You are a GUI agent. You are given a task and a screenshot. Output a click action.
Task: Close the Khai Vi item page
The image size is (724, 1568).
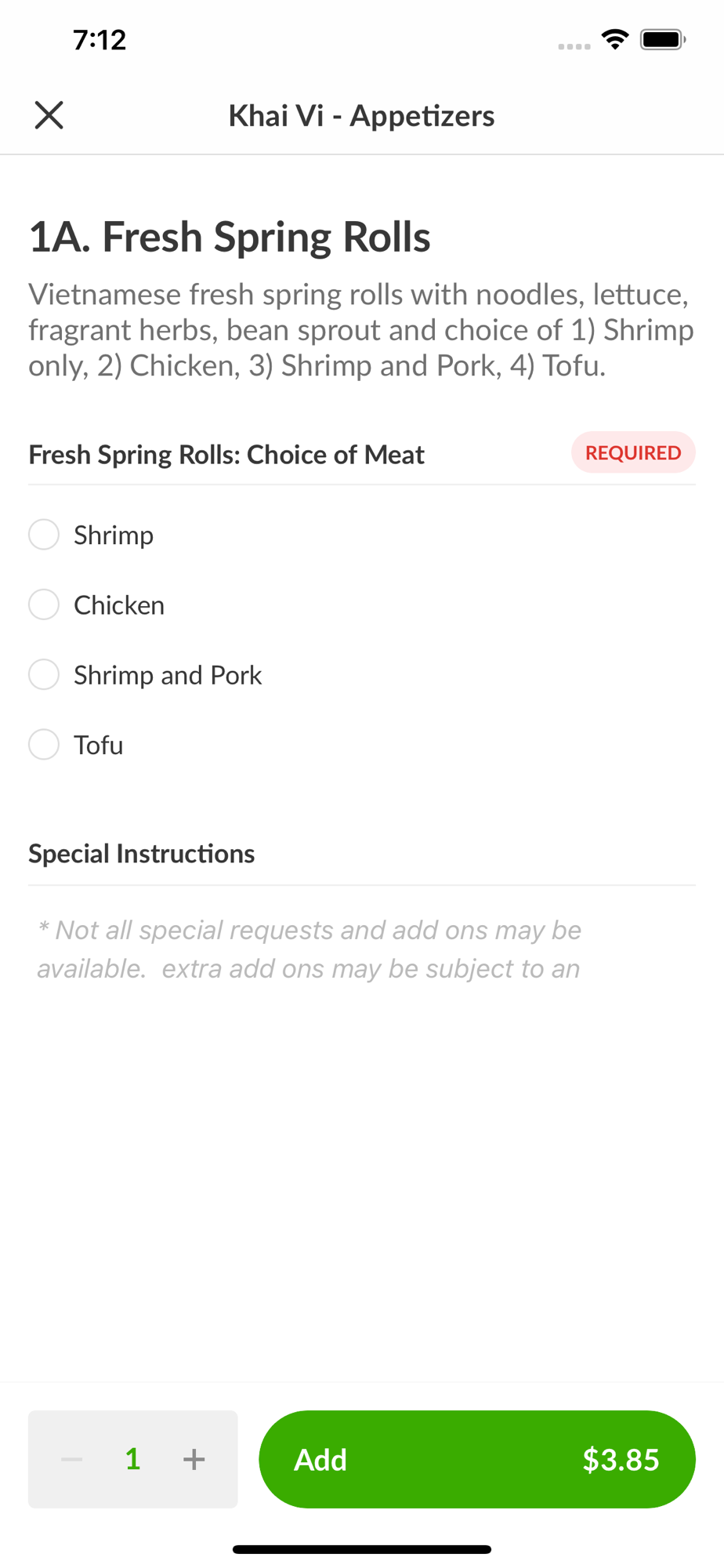[49, 115]
